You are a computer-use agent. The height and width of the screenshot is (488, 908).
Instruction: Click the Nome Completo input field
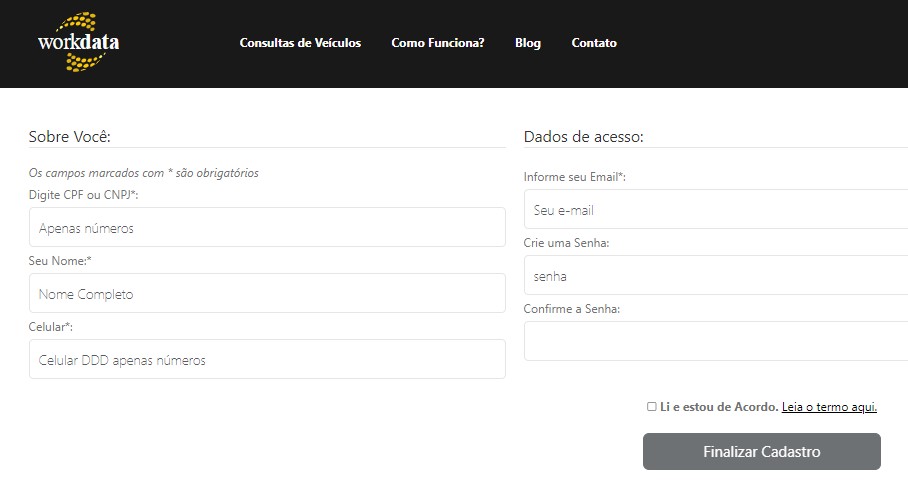(267, 293)
